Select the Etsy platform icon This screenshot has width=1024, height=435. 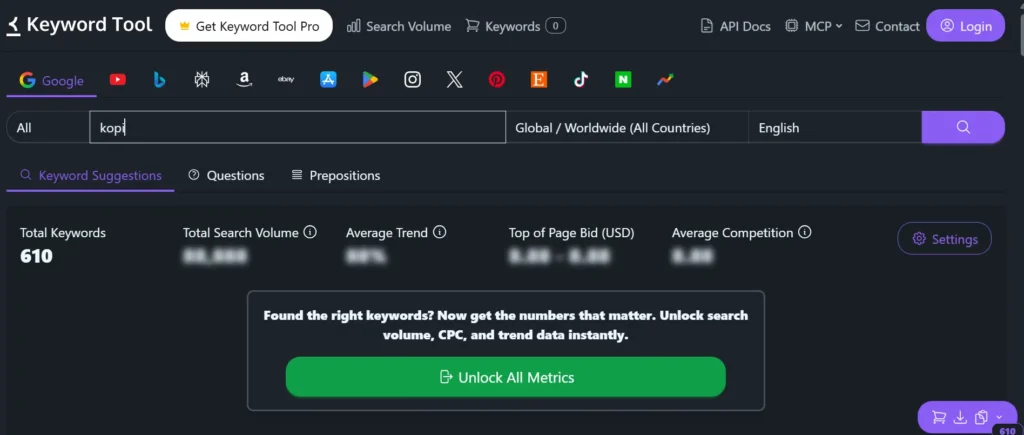click(x=539, y=80)
